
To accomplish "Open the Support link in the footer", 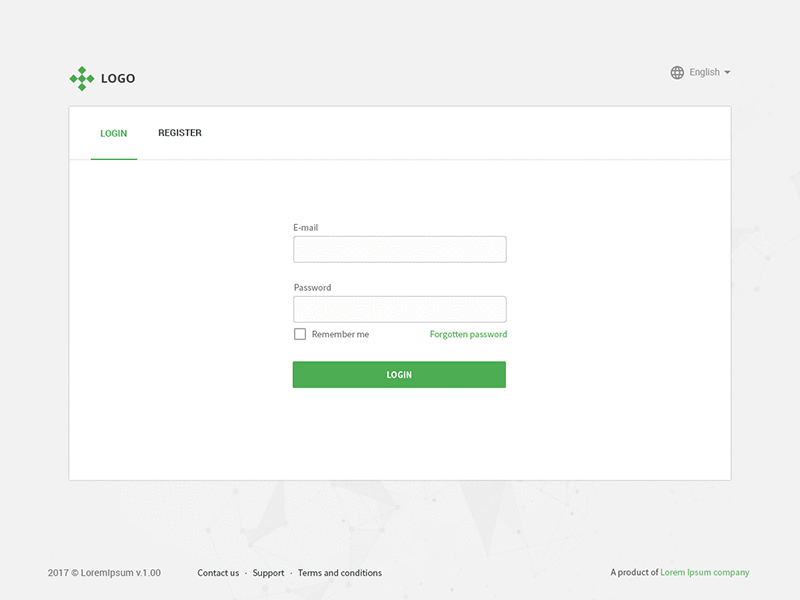I will [268, 572].
